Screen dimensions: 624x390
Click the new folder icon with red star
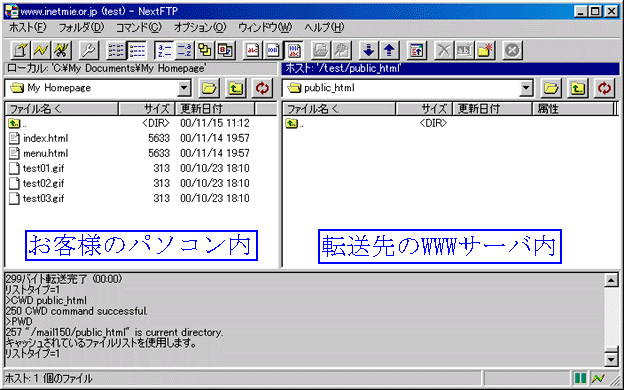pos(485,50)
